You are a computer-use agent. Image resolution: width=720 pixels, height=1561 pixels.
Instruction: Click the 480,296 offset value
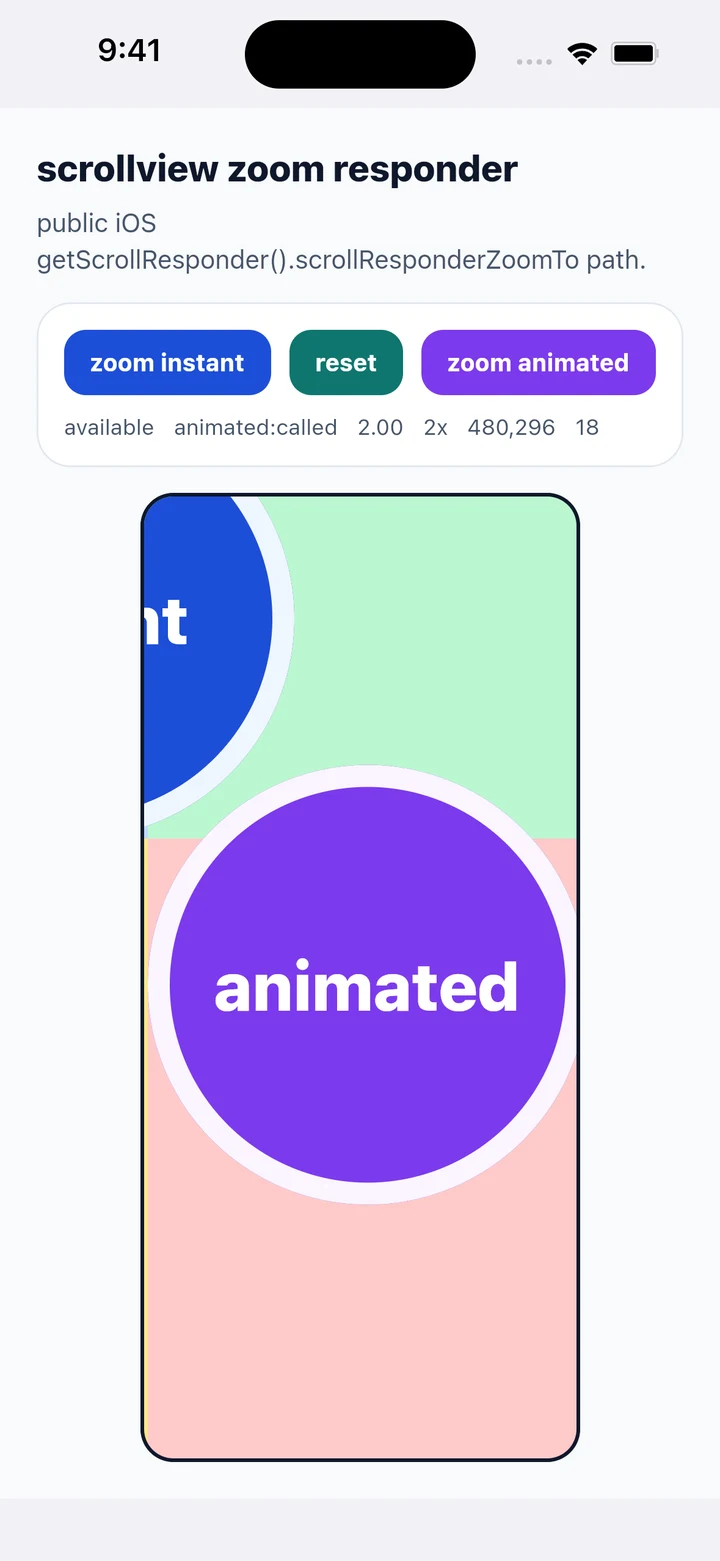coord(511,428)
